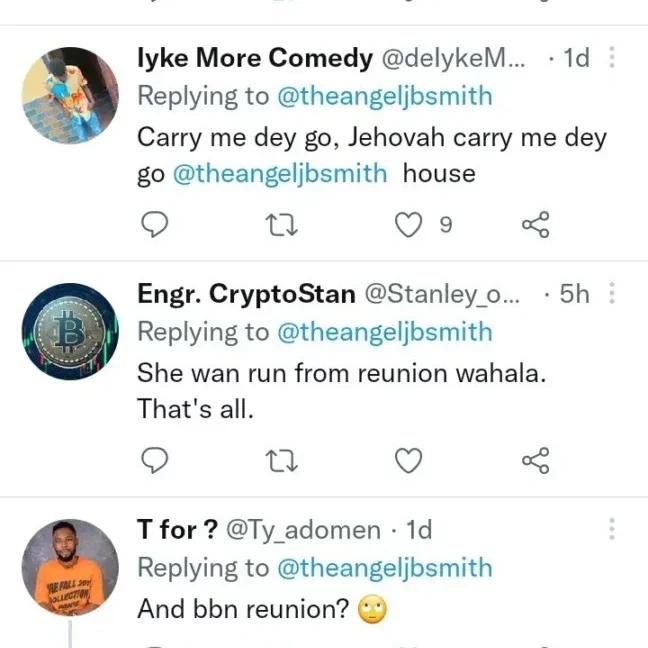
Task: Open @theangeljbsmith mention before the word house
Action: pyautogui.click(x=280, y=173)
